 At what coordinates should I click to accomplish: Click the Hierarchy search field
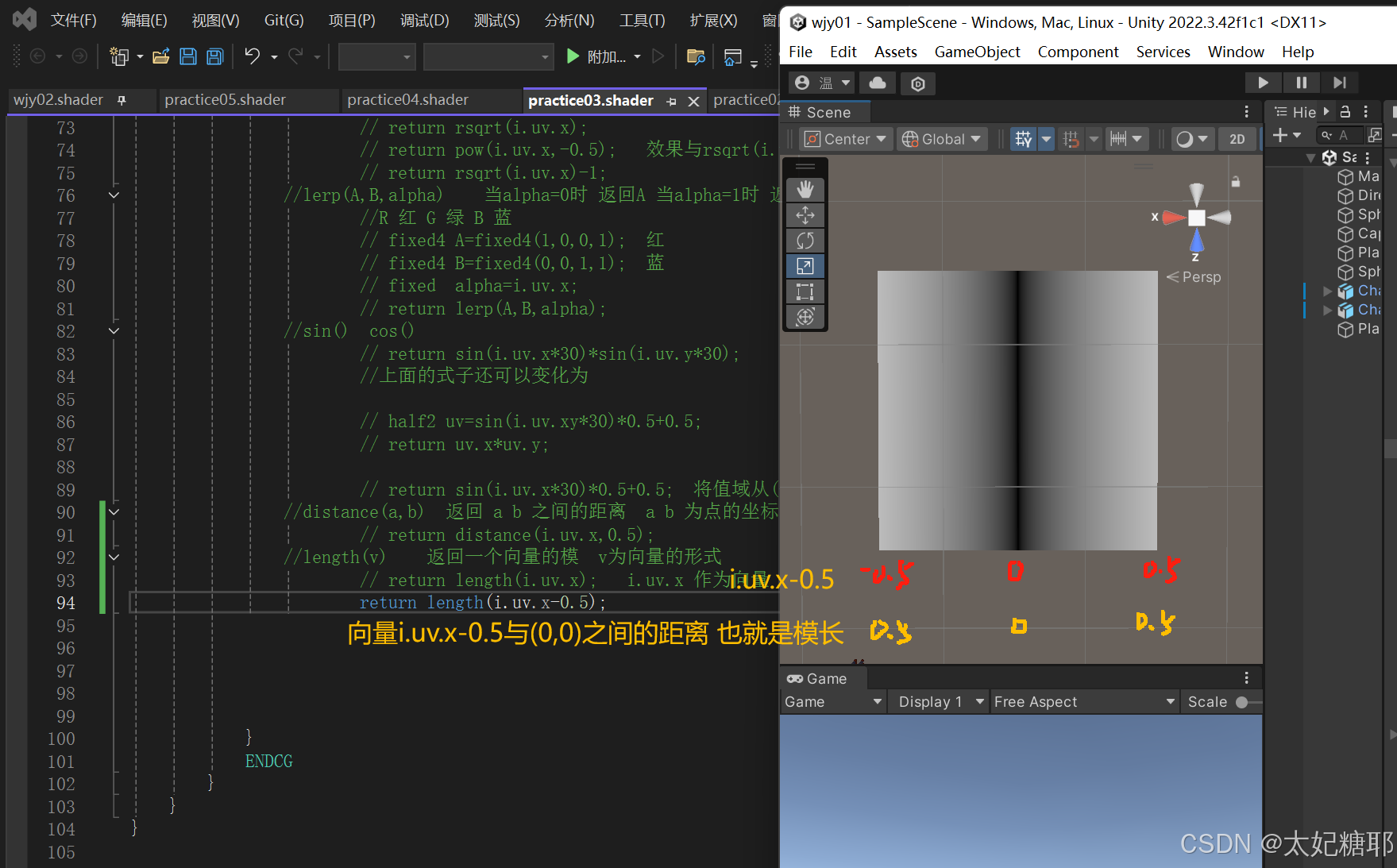(1340, 135)
